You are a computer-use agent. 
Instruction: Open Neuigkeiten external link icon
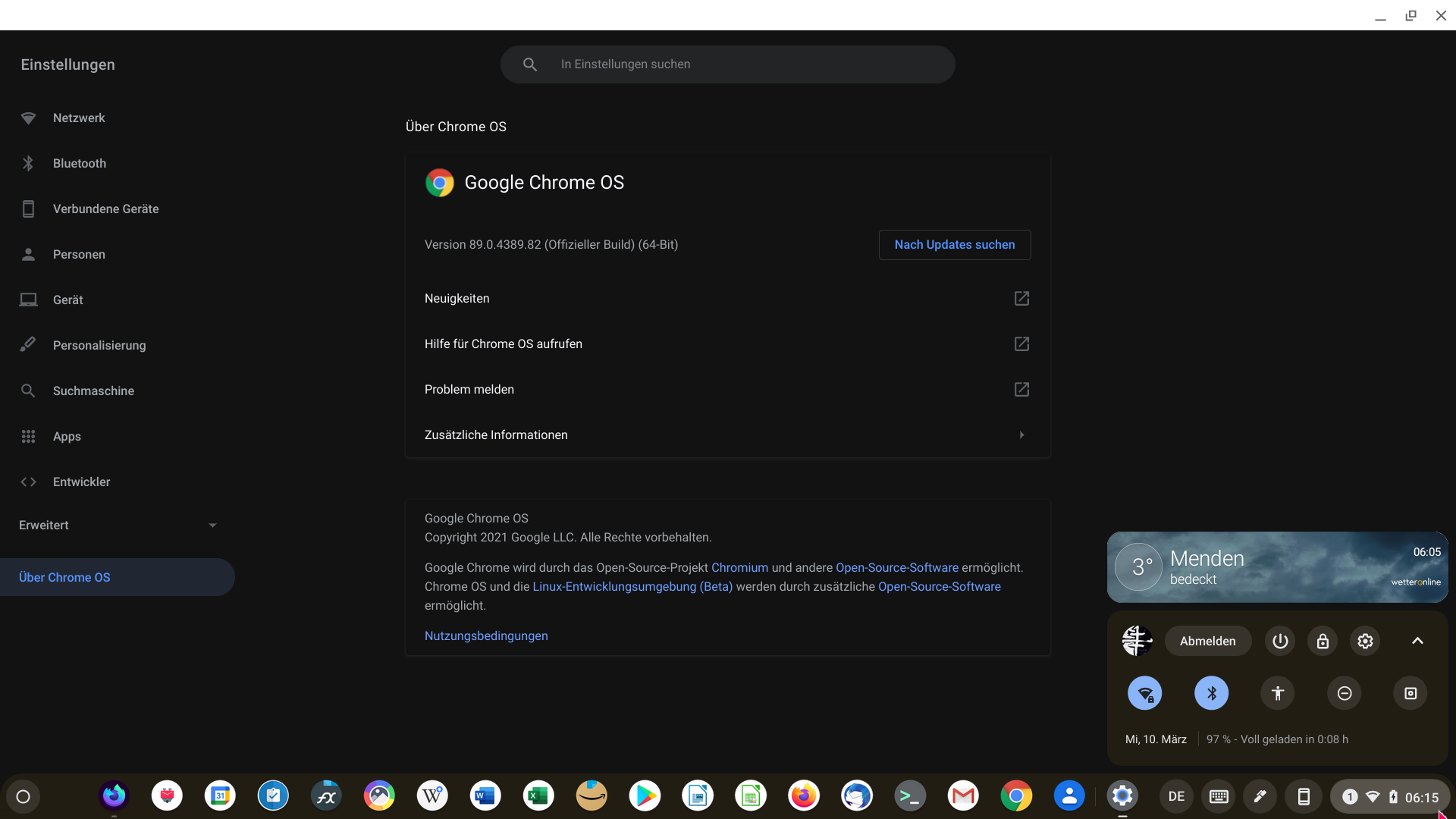tap(1021, 298)
